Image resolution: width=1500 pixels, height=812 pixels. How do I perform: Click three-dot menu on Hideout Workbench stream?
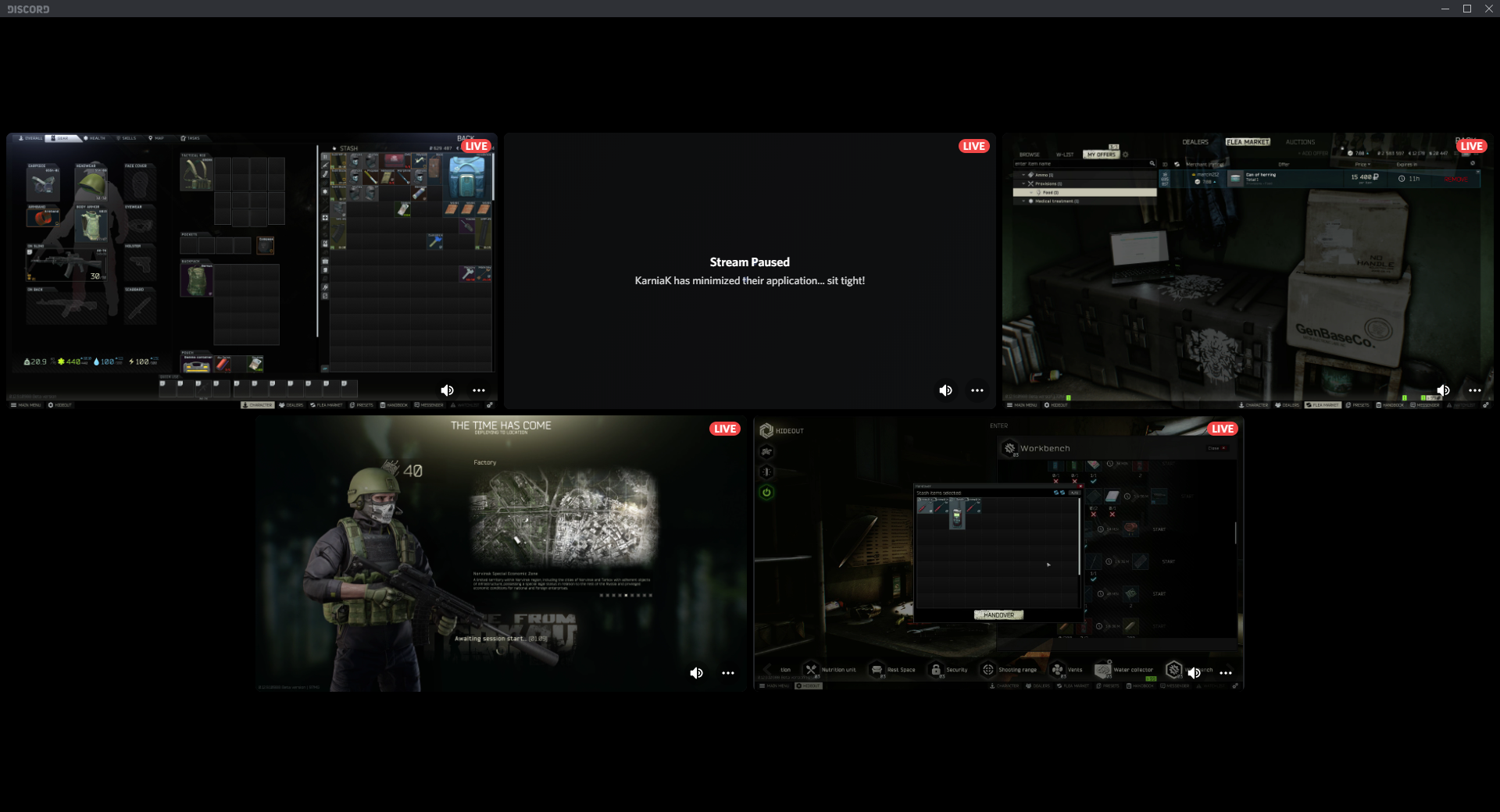coord(1226,673)
